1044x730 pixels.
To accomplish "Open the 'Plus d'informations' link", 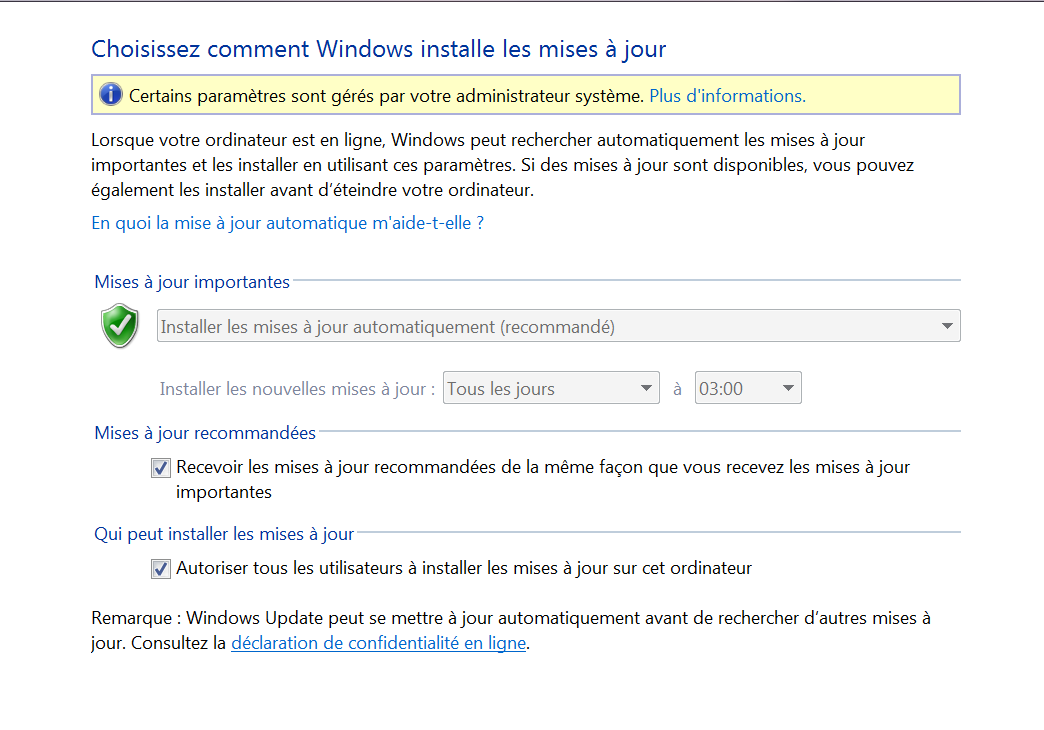I will pyautogui.click(x=727, y=96).
